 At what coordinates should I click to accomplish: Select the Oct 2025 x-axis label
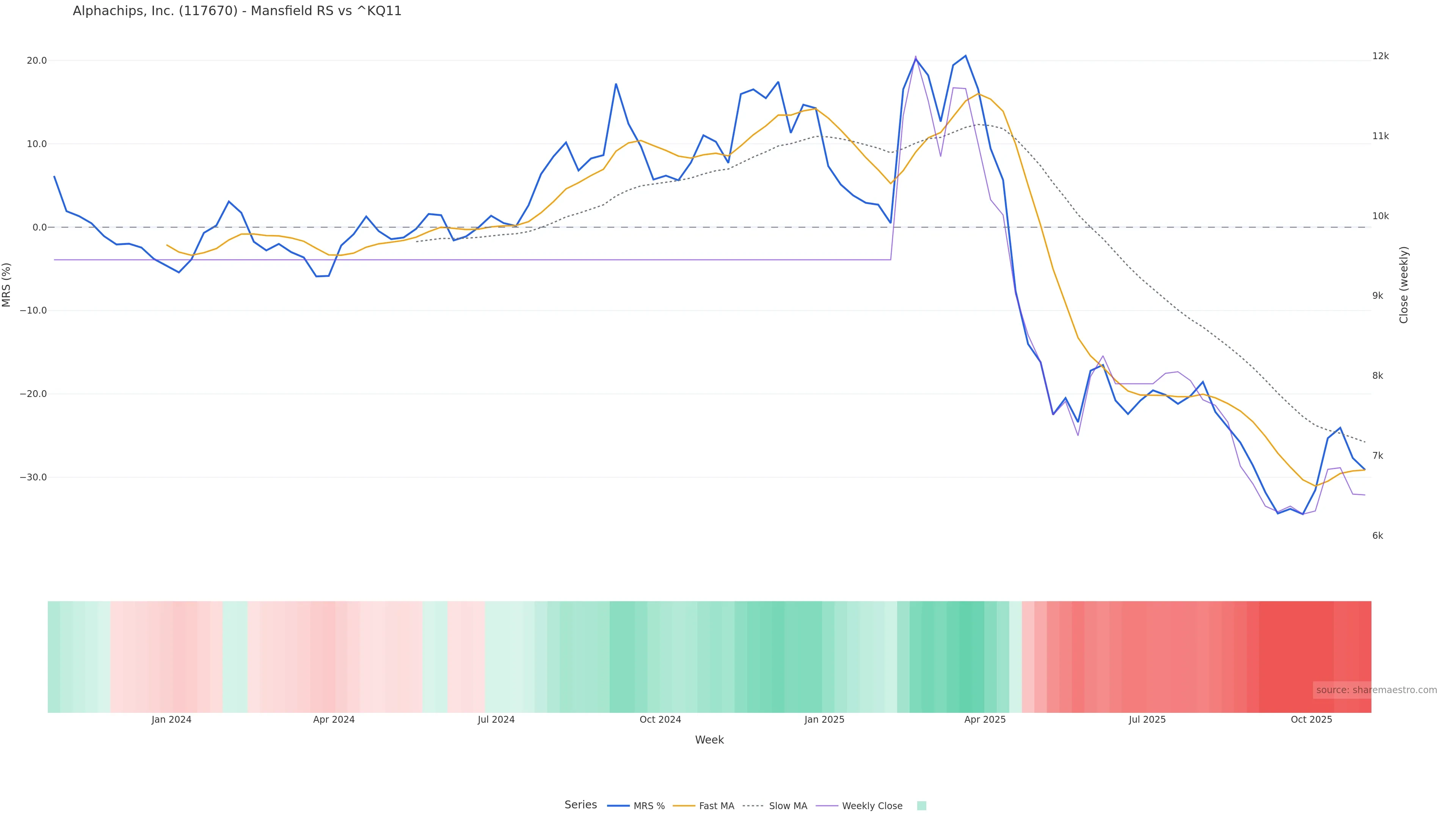click(x=1311, y=720)
